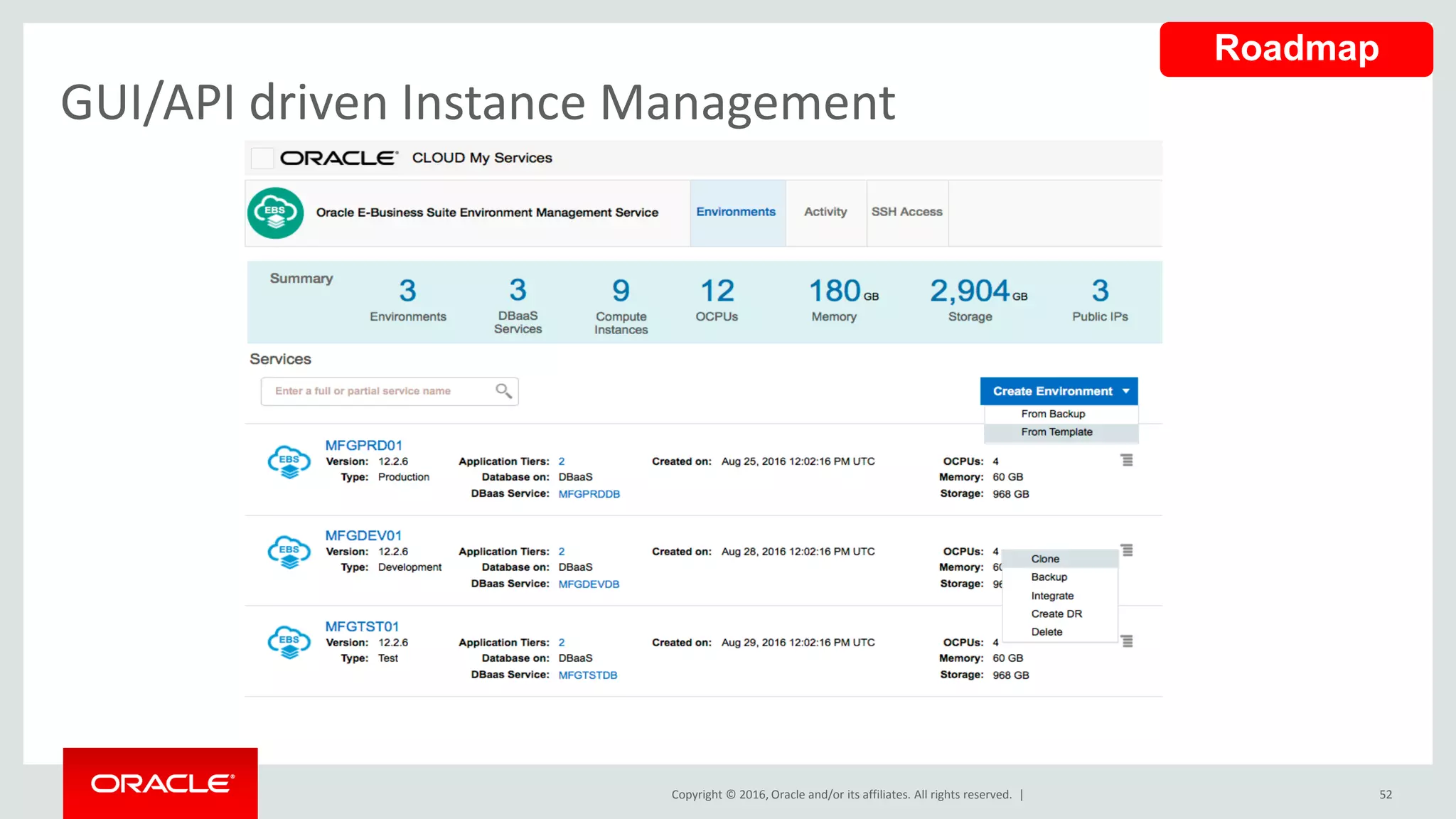Expand the Create Environment dropdown arrow
Image resolution: width=1456 pixels, height=819 pixels.
coord(1126,391)
